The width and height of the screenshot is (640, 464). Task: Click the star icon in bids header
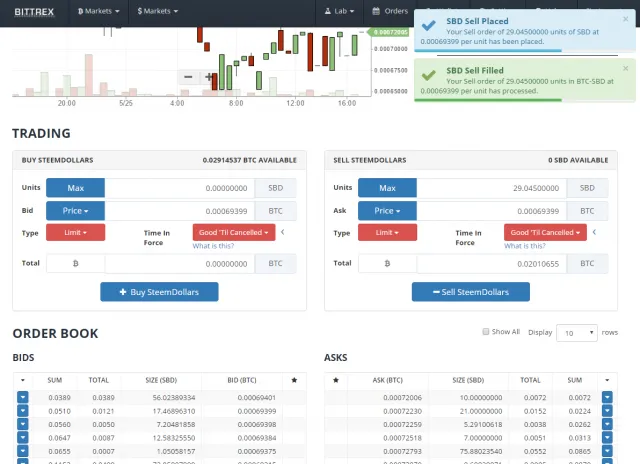(x=294, y=380)
